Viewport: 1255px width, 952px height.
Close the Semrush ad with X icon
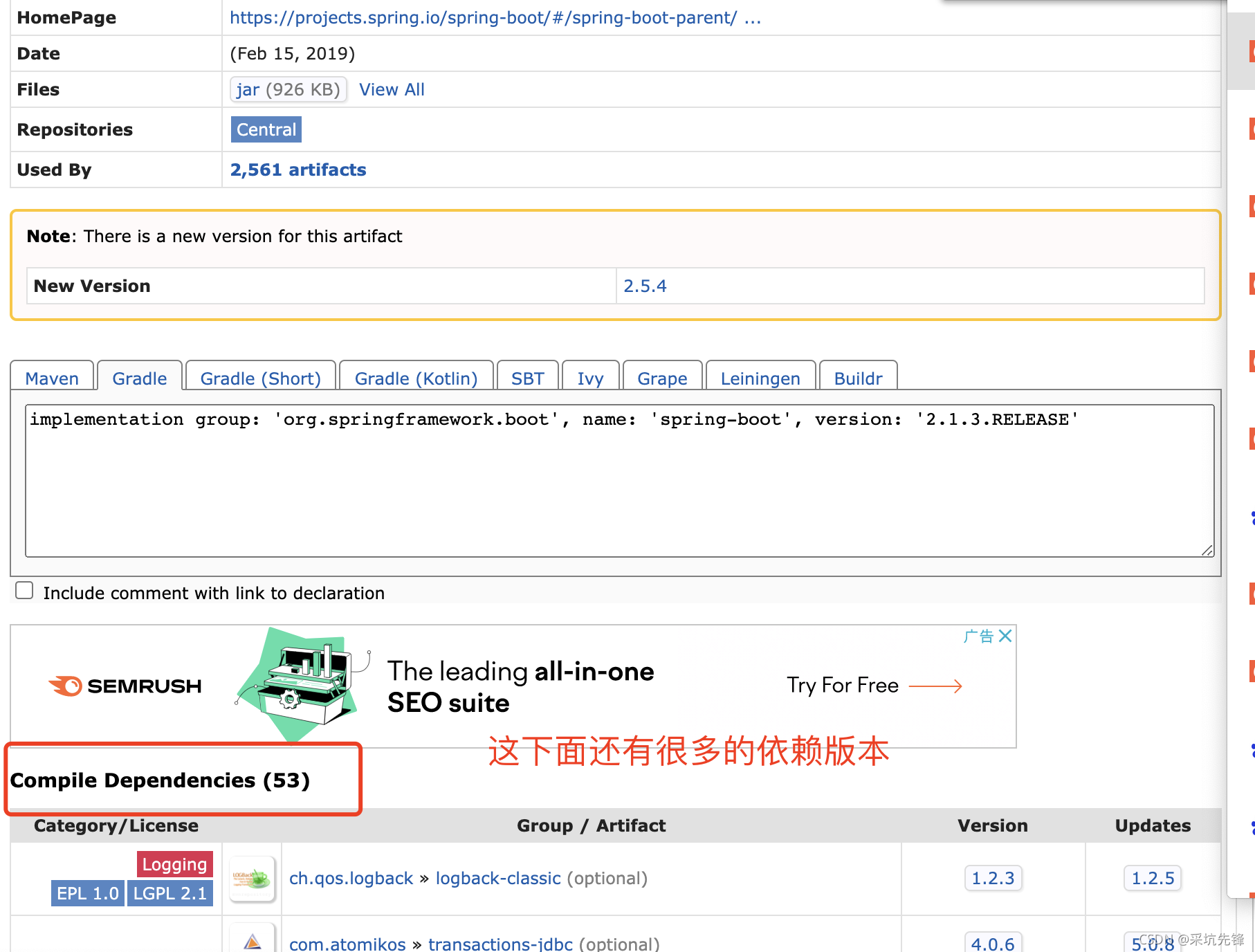(1005, 636)
